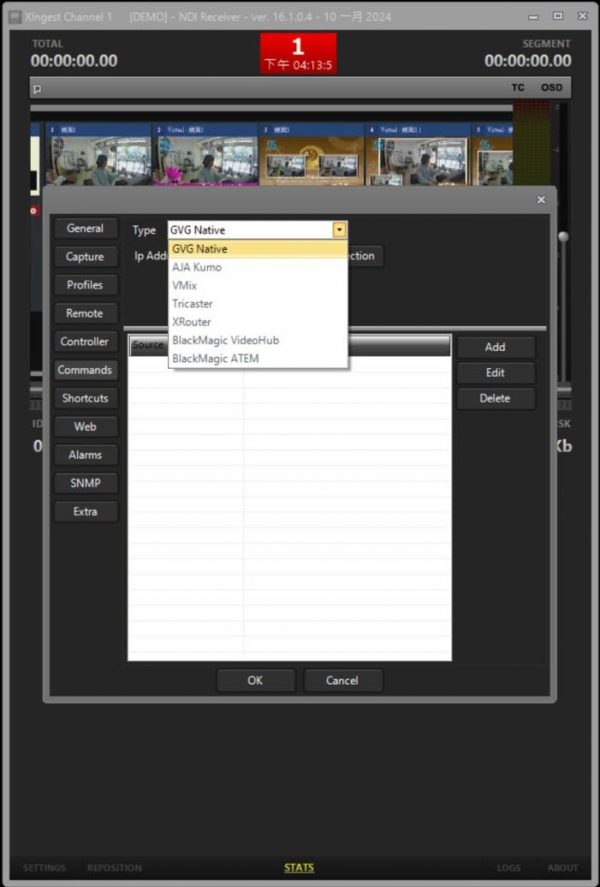Open LOGS from the bottom bar
Image resolution: width=600 pixels, height=887 pixels.
coord(508,868)
